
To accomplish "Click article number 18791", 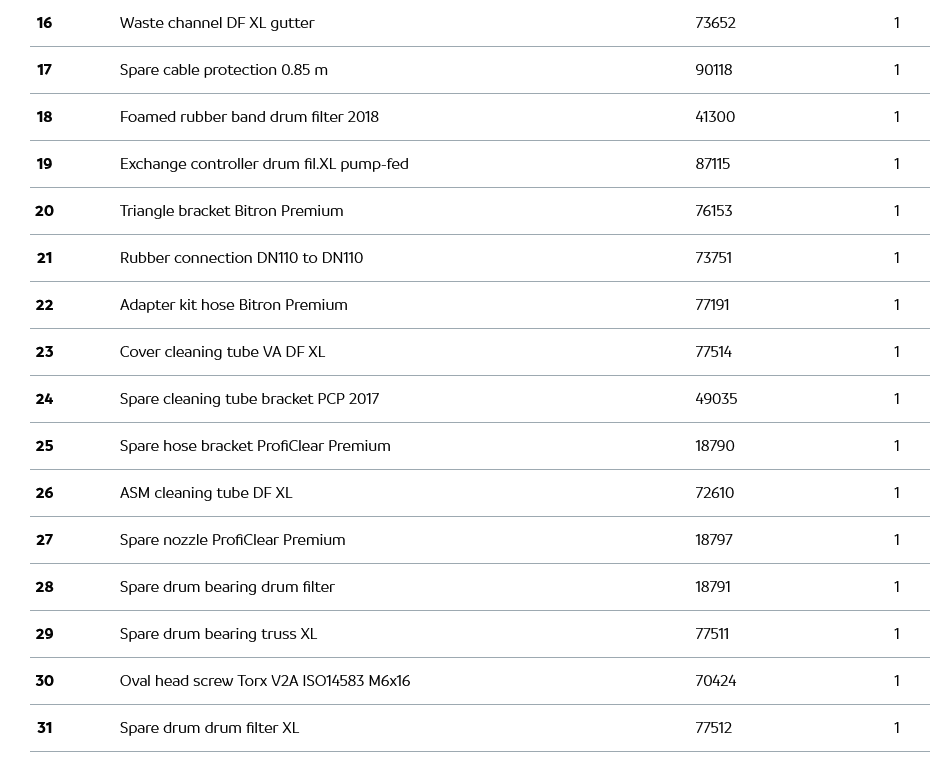I will tap(713, 587).
